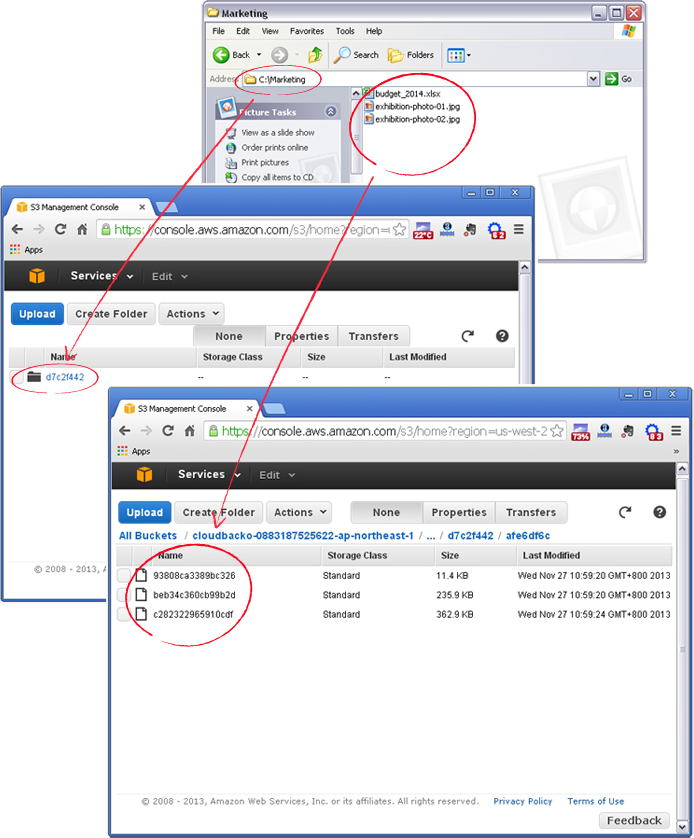Click the All Buckets breadcrumb link
The width and height of the screenshot is (694, 838).
pos(148,536)
